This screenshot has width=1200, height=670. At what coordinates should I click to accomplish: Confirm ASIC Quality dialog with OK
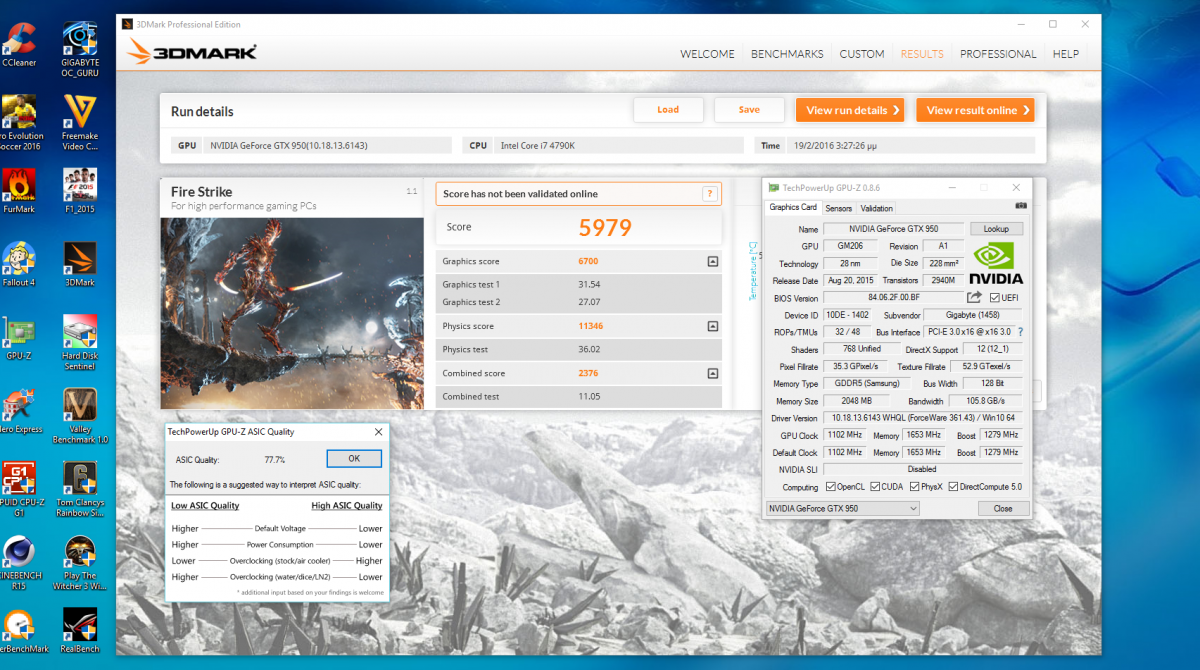click(354, 459)
